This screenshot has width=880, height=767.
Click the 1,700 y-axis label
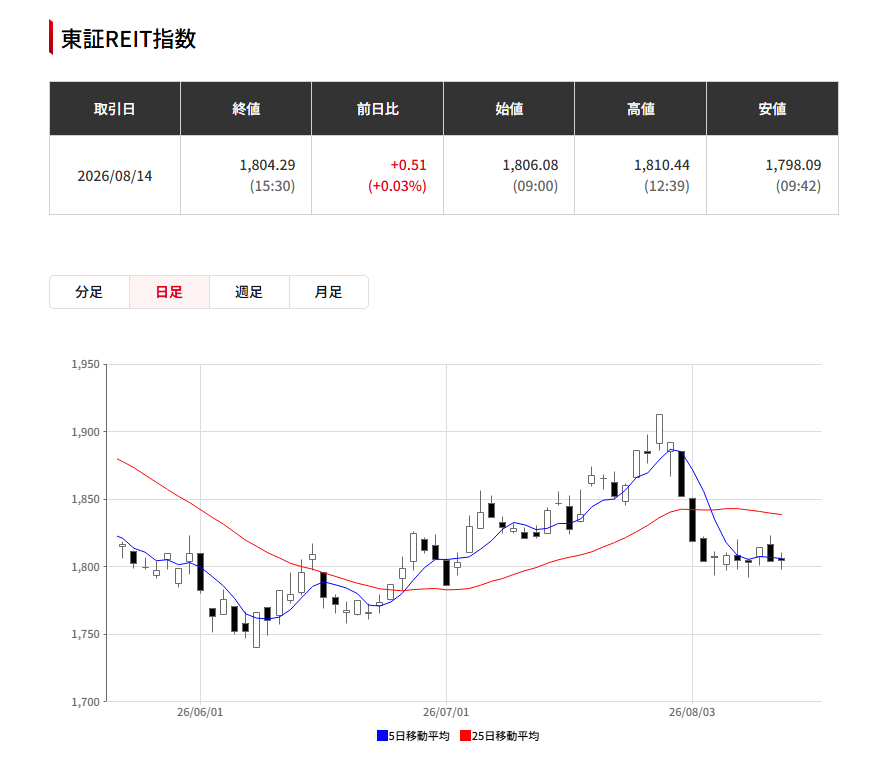[x=85, y=702]
